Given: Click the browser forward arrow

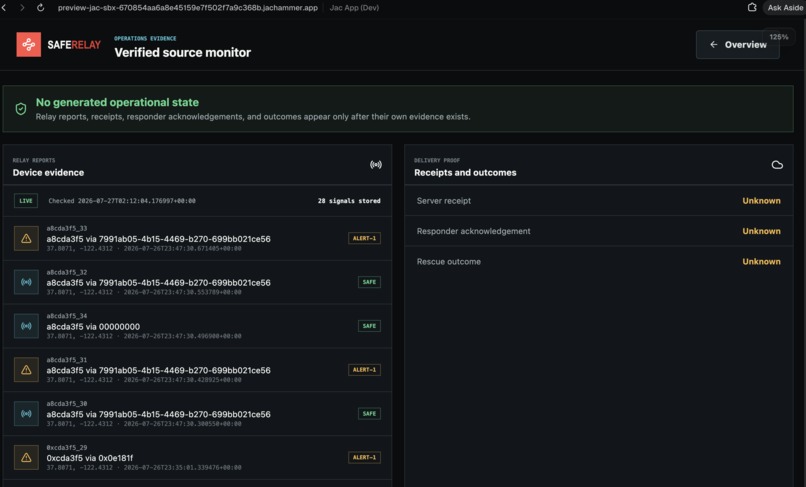Looking at the screenshot, I should 22,8.
